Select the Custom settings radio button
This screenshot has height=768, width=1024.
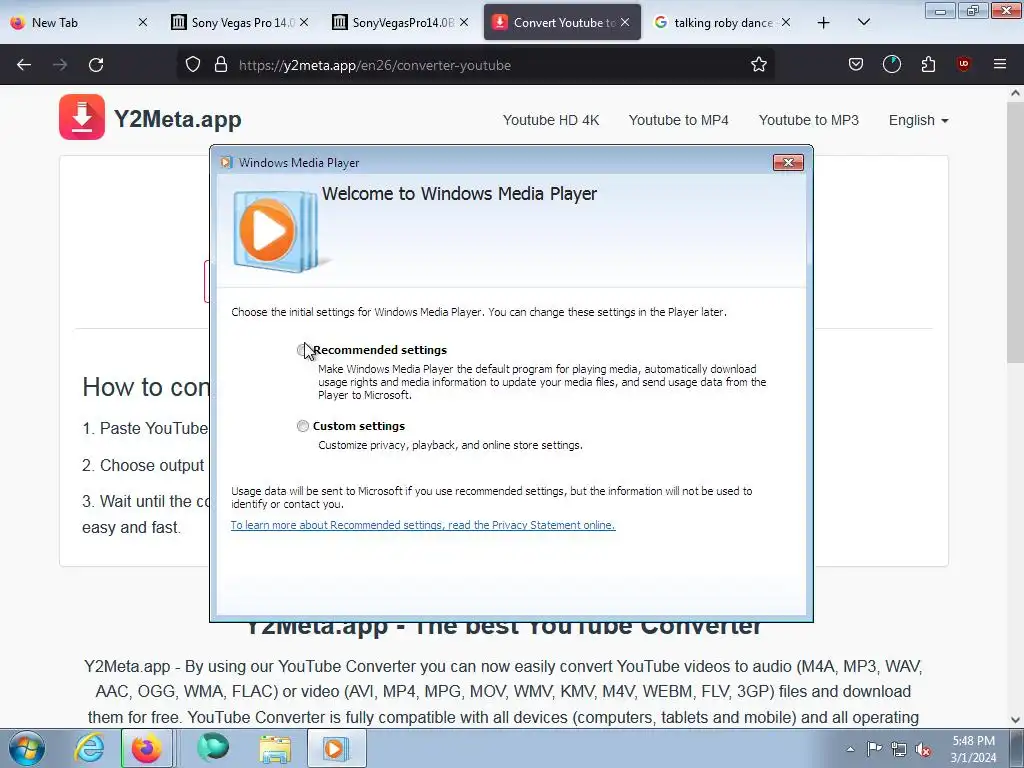coord(302,426)
